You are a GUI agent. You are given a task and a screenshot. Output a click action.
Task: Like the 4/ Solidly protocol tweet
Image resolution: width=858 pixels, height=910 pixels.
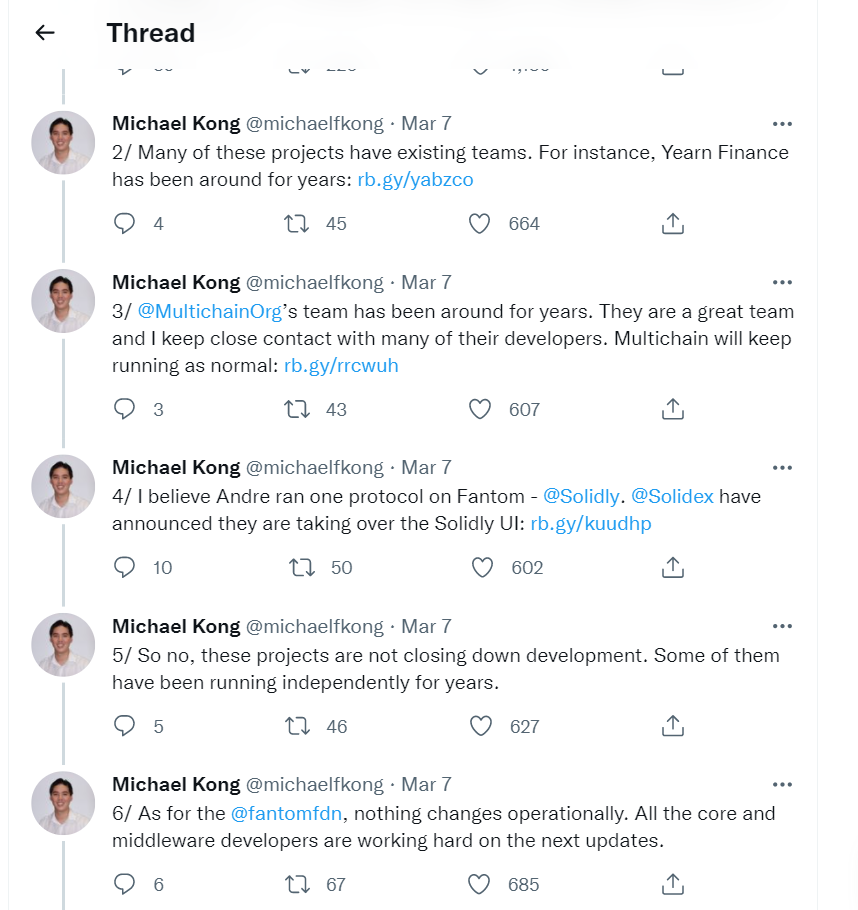click(x=482, y=567)
